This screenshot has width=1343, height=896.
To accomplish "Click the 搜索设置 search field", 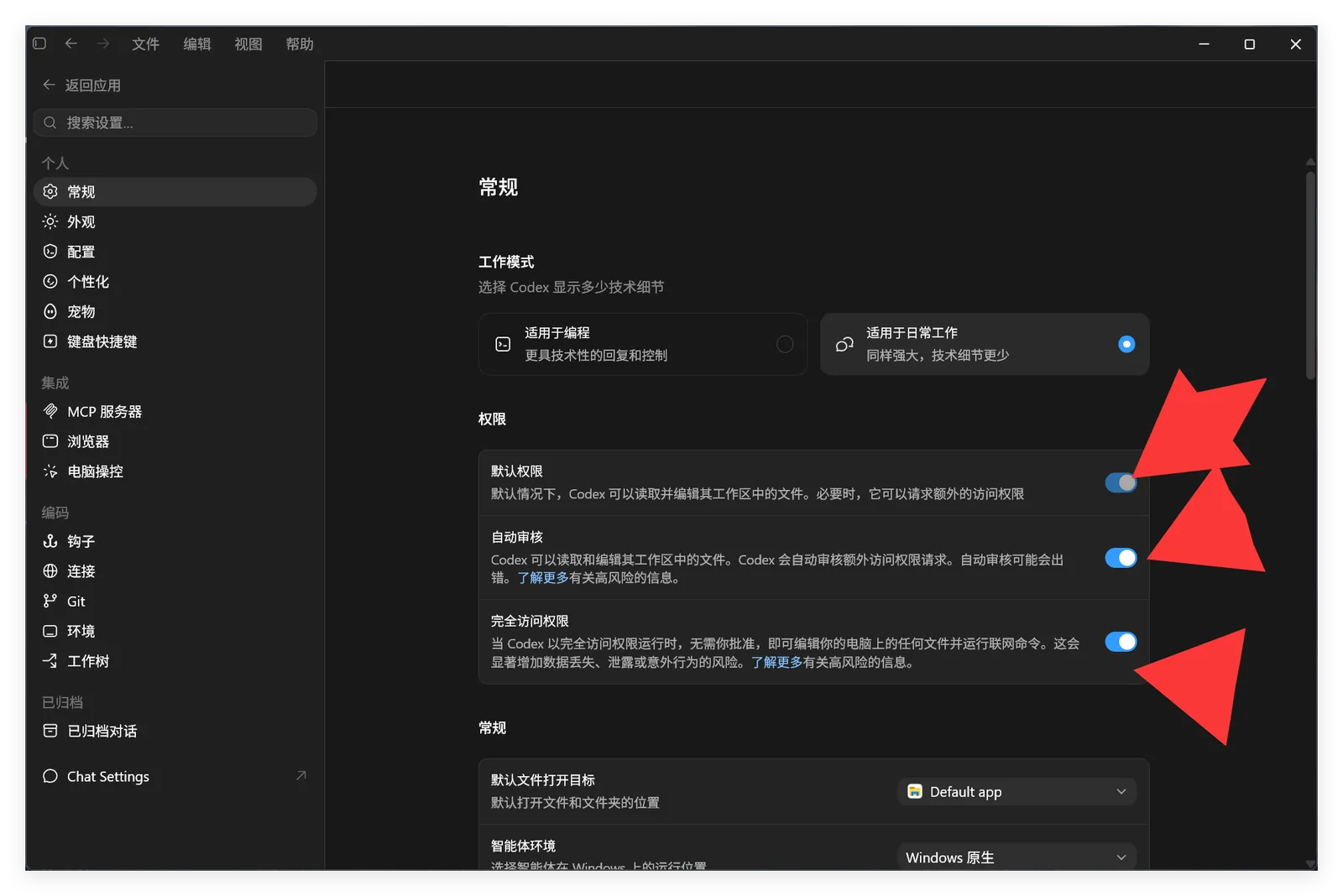I will 175,122.
